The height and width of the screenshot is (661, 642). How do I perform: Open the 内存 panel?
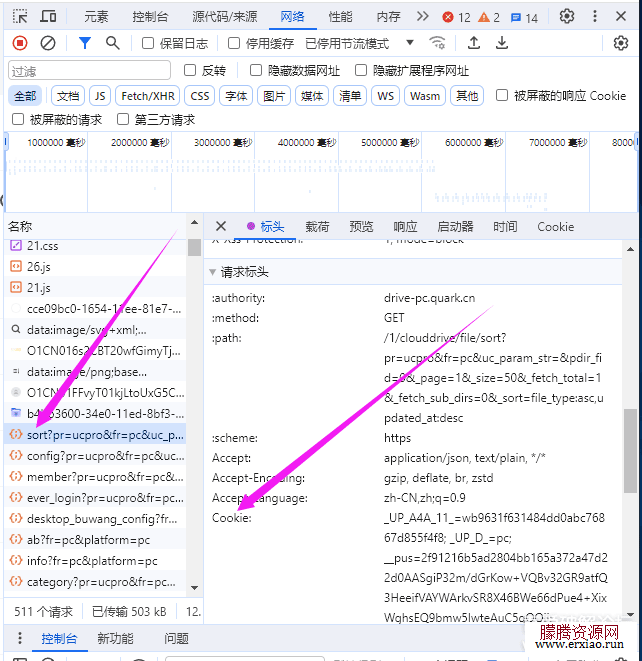point(388,17)
